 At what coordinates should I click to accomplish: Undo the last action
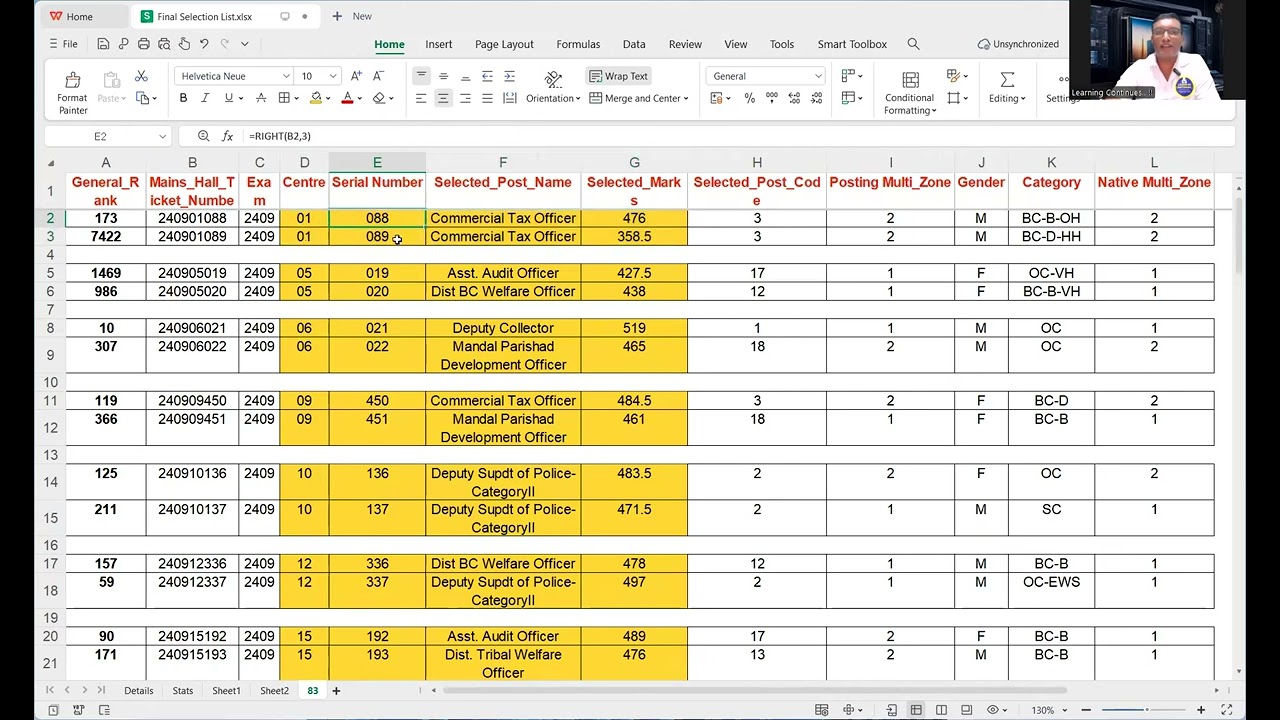click(x=204, y=44)
